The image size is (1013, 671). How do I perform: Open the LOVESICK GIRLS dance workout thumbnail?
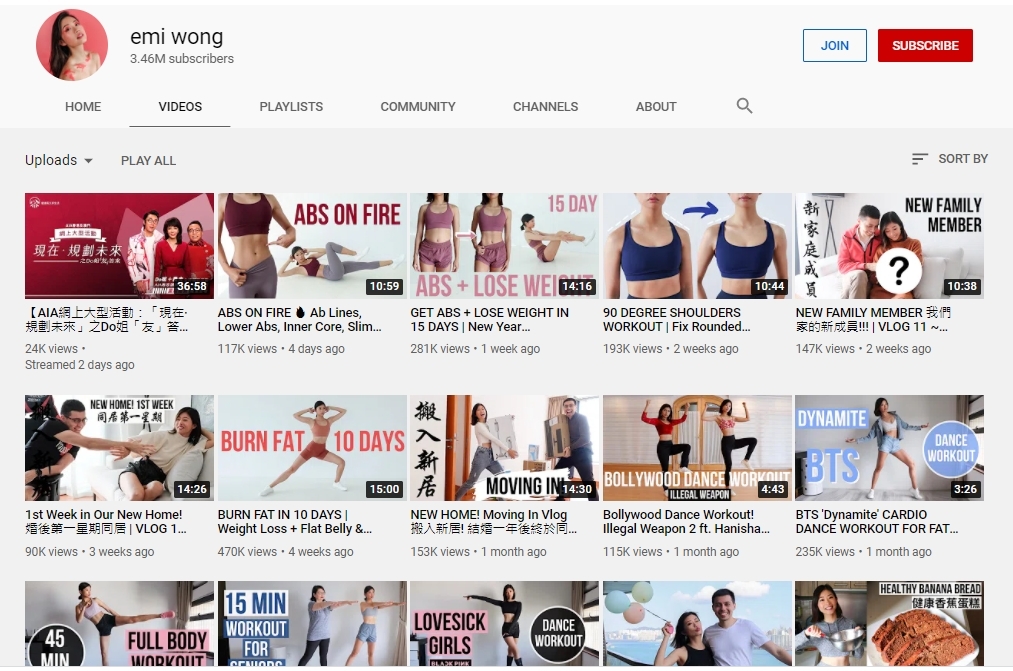504,625
